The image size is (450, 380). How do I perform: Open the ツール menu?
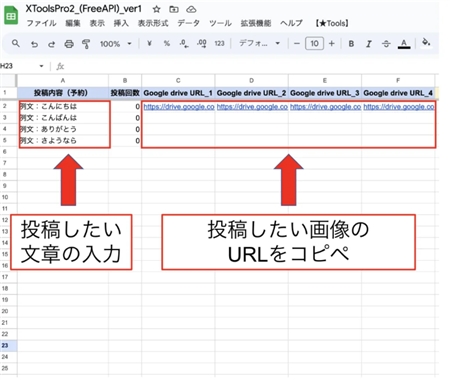(x=220, y=23)
